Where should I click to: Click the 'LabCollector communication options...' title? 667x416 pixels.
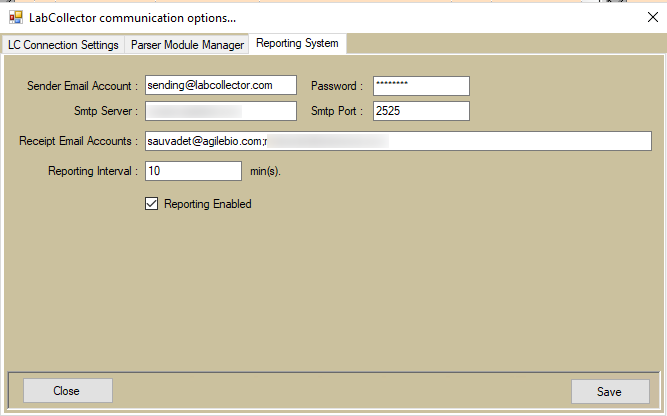pos(132,18)
